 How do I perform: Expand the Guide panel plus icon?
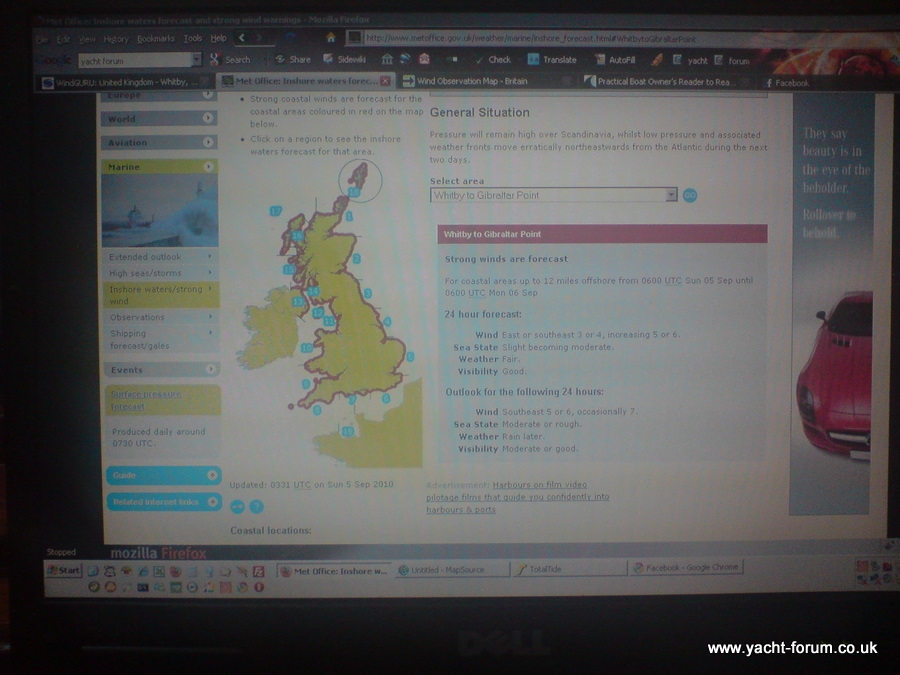tap(212, 475)
